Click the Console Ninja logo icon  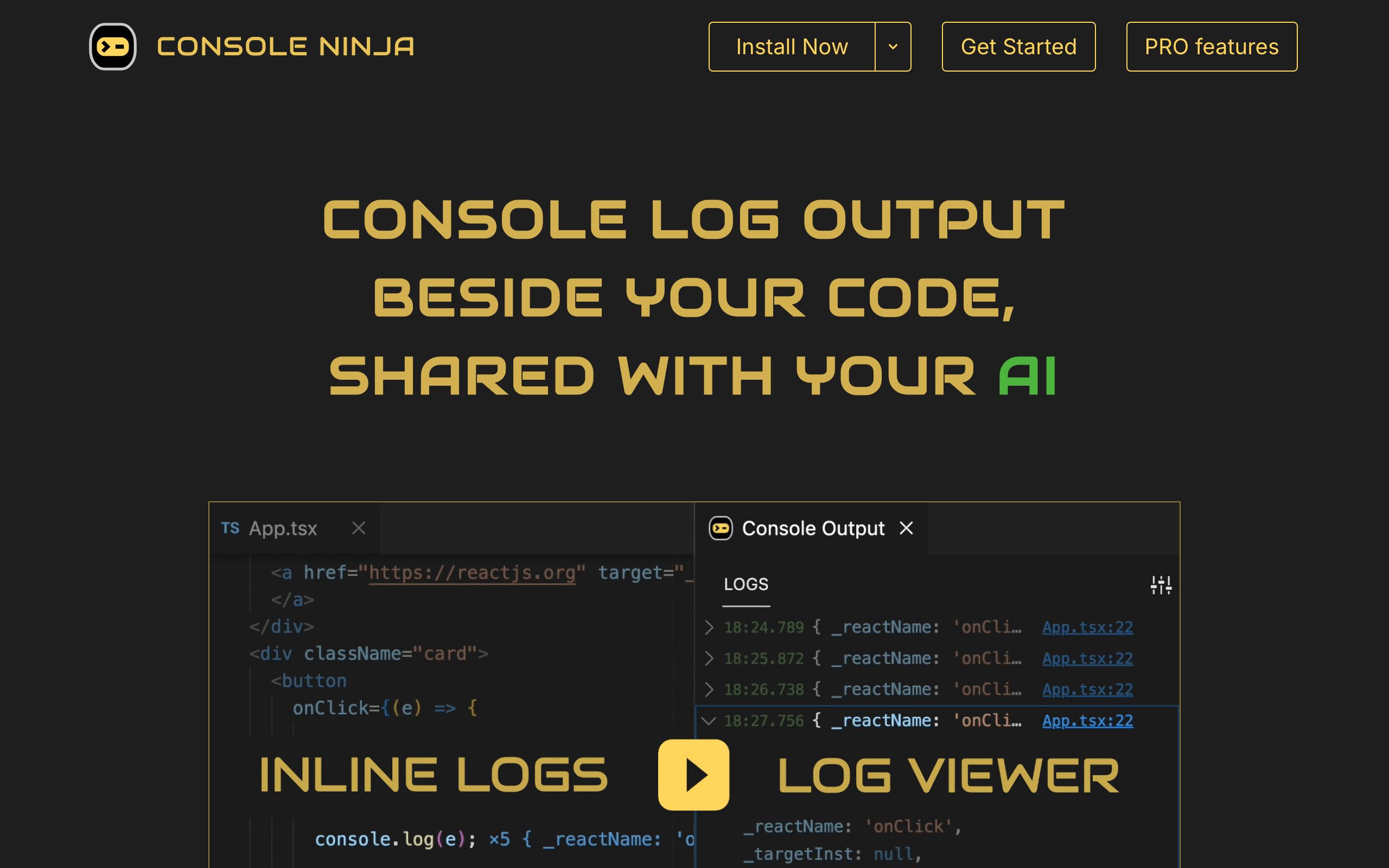(112, 47)
